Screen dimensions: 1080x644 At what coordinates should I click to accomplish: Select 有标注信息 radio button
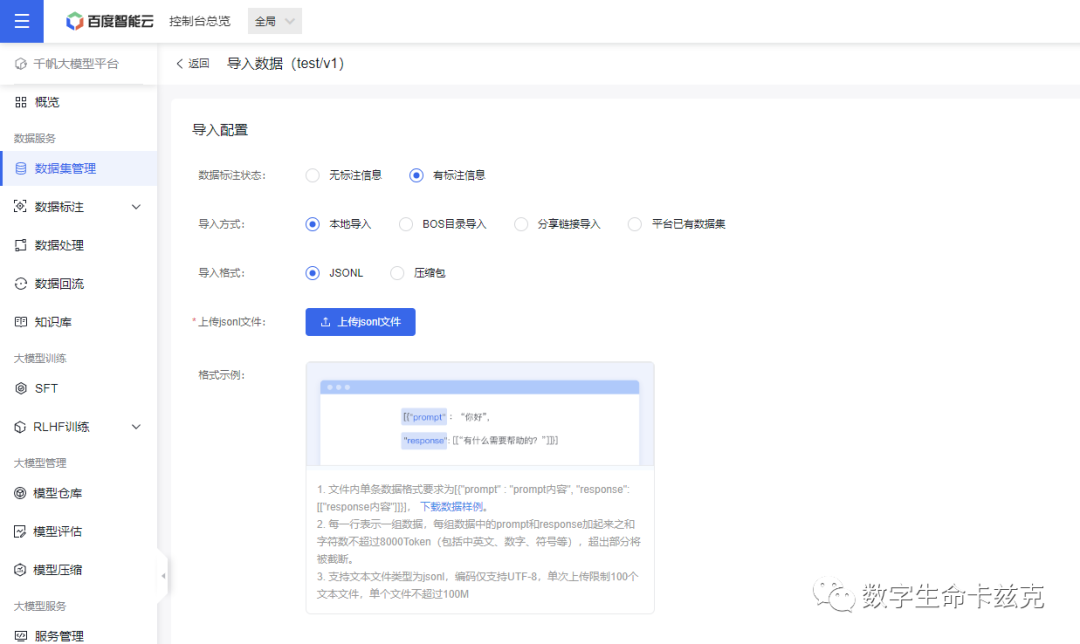click(x=416, y=176)
